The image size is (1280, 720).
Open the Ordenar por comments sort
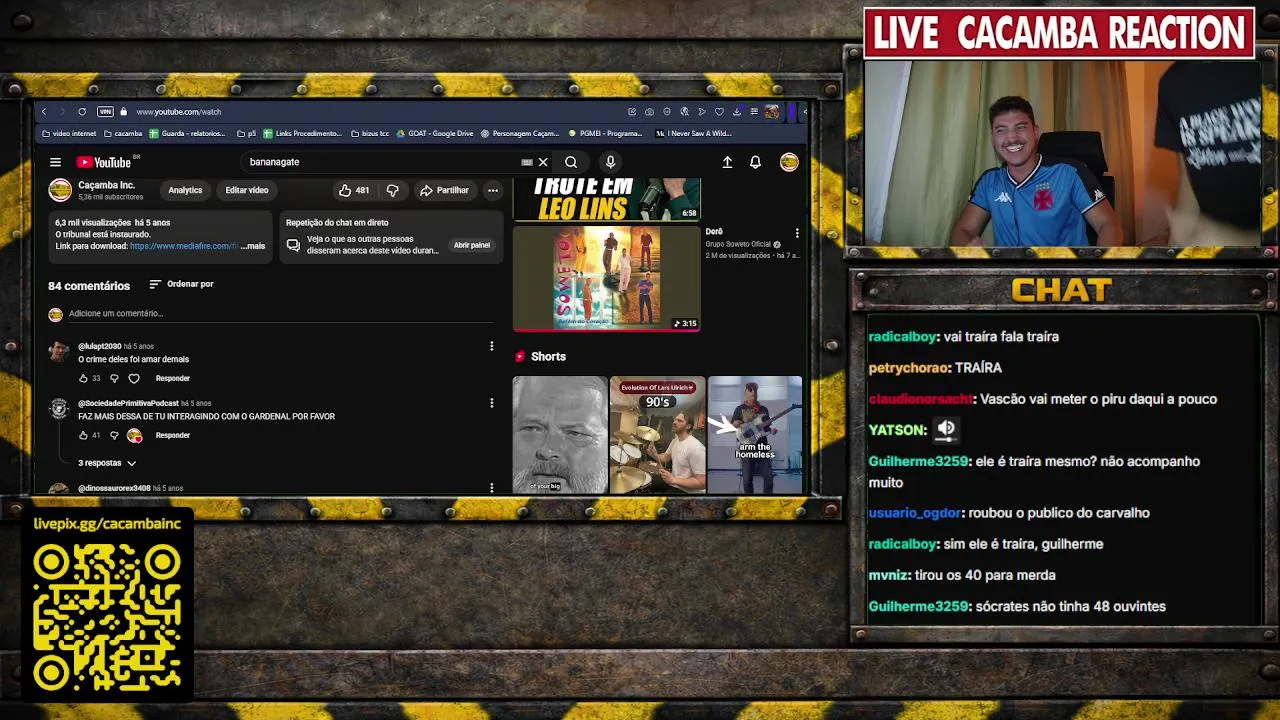click(181, 284)
